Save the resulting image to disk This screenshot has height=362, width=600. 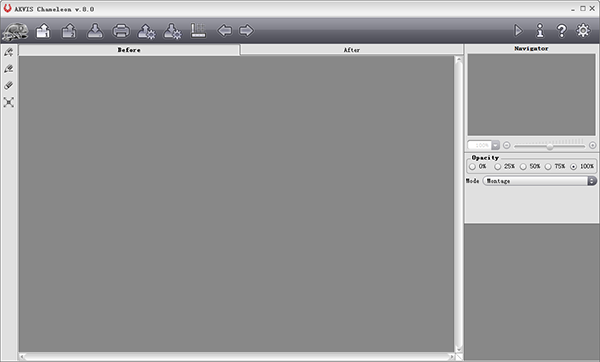(95, 31)
